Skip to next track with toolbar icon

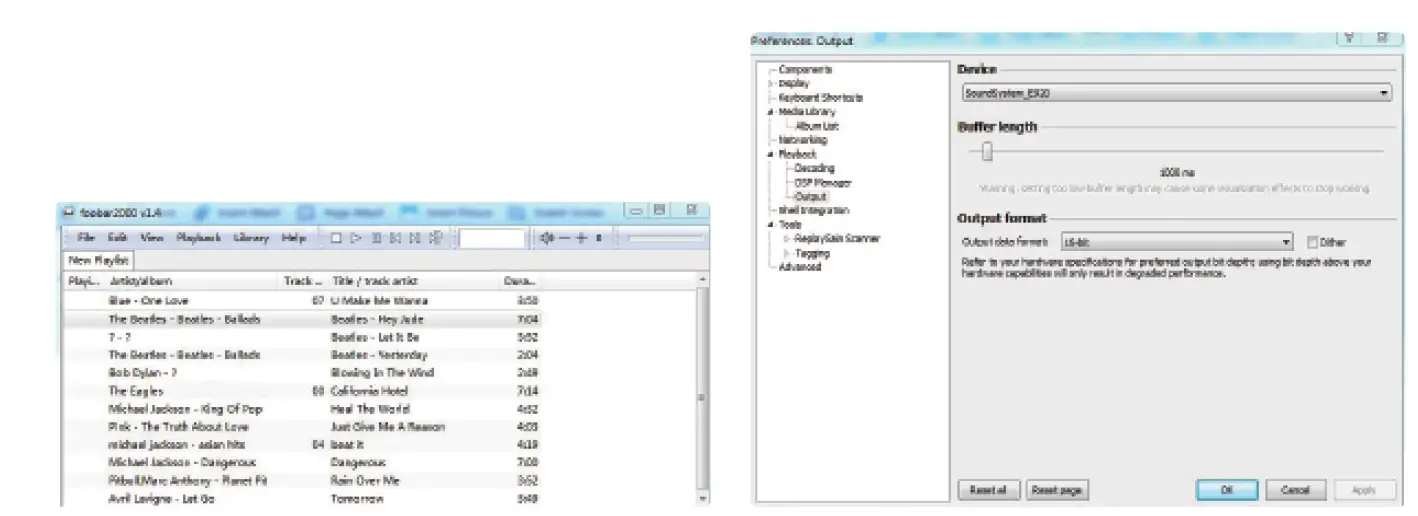click(x=415, y=238)
